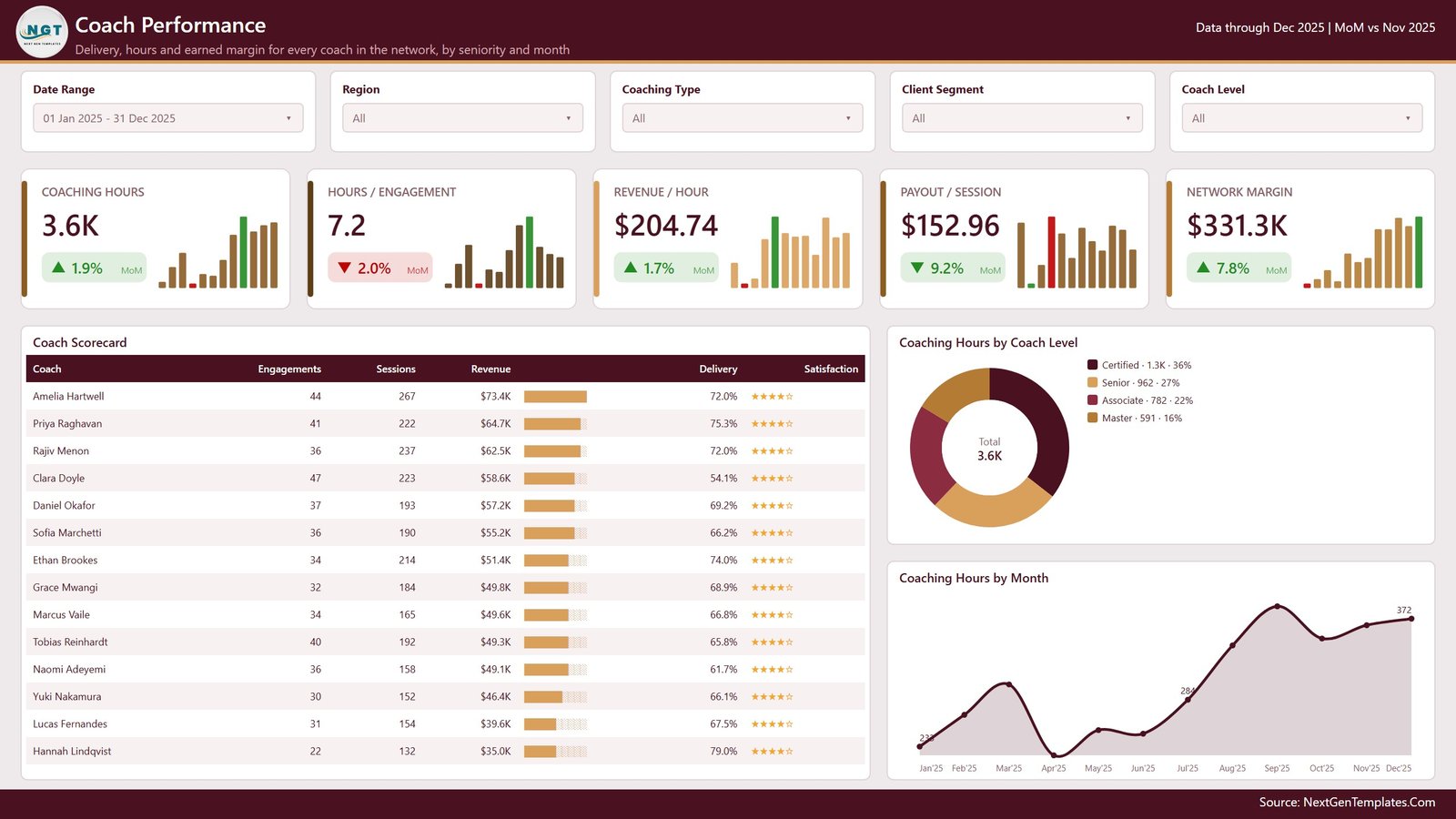This screenshot has height=819, width=1456.
Task: Click the Revenue / Hour sparkline chart
Action: (x=790, y=252)
